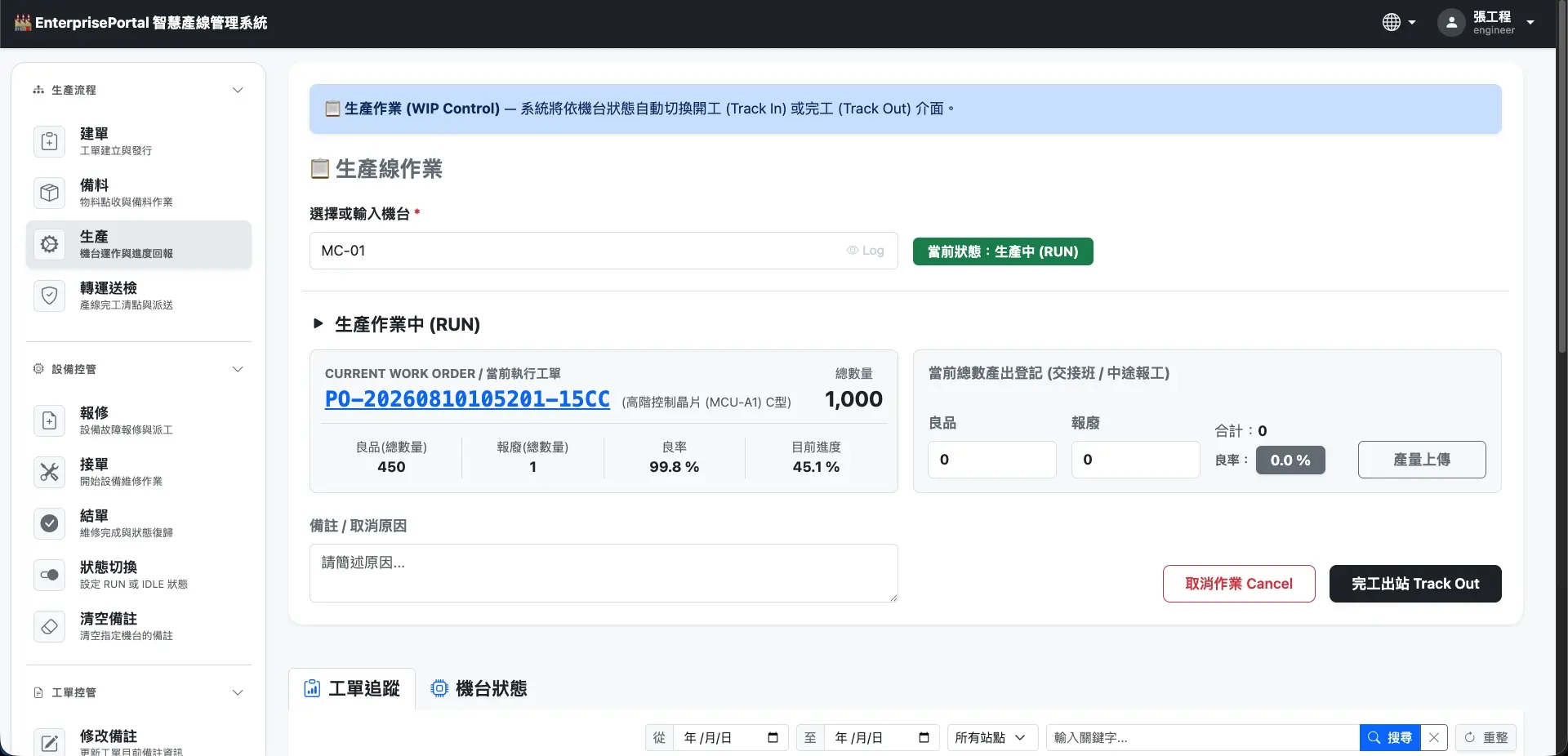Click the 至 end date field
Viewport: 1568px width, 756px height.
[881, 738]
